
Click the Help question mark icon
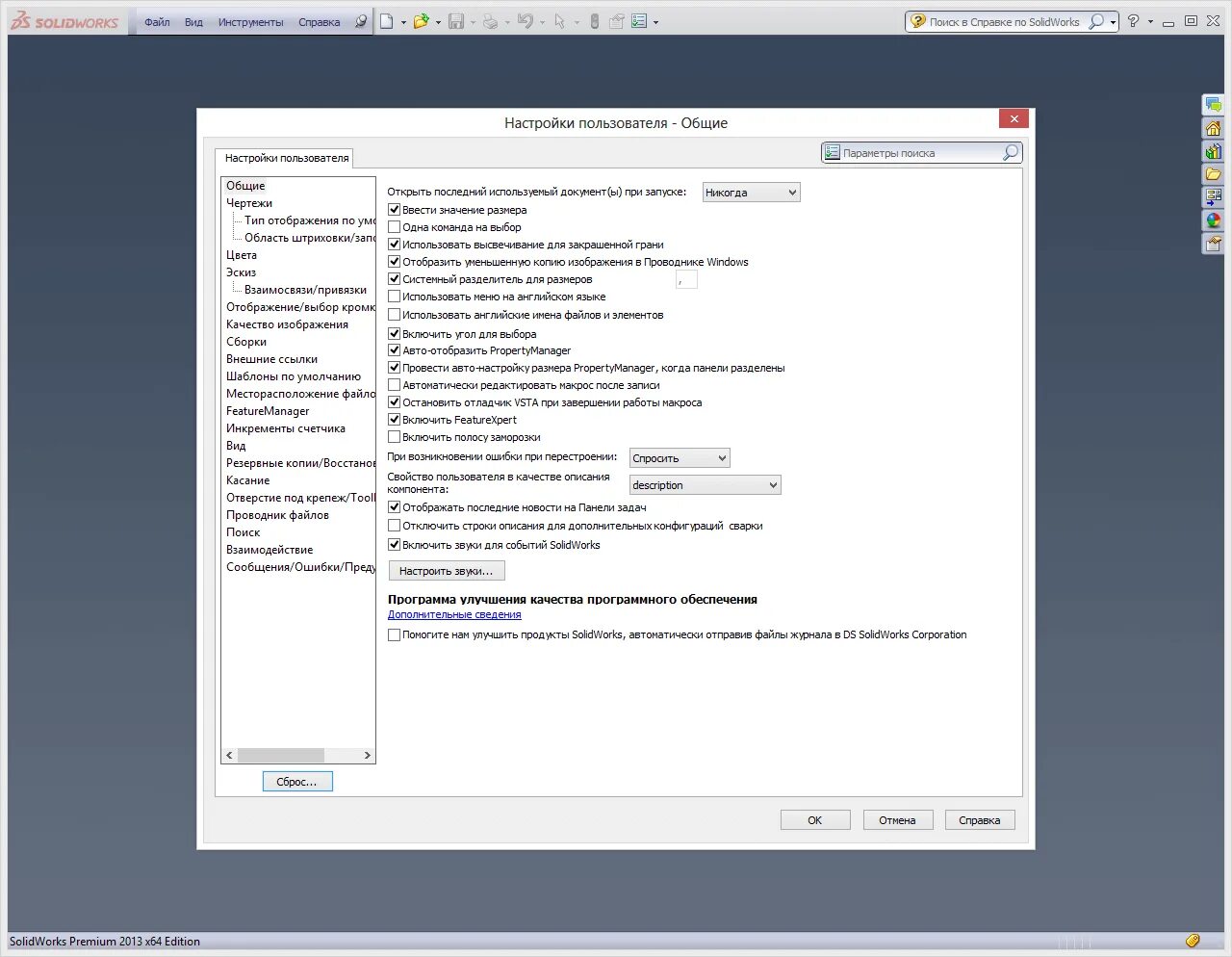[x=1134, y=21]
